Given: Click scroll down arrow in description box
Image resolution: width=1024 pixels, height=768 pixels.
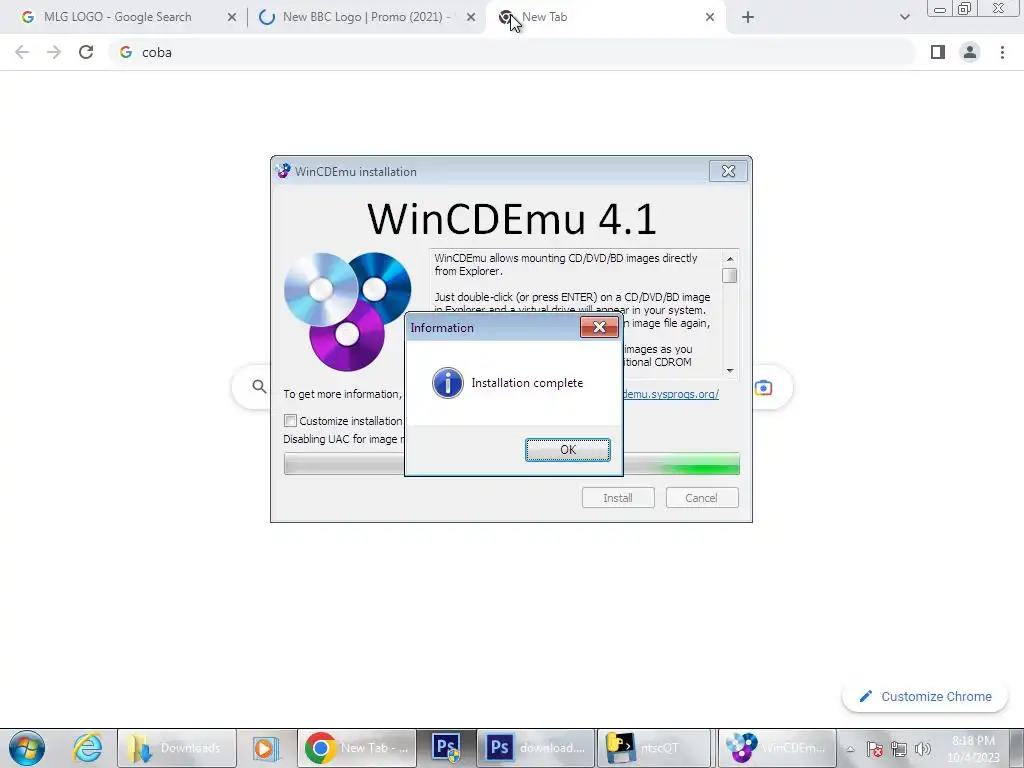Looking at the screenshot, I should (x=730, y=370).
